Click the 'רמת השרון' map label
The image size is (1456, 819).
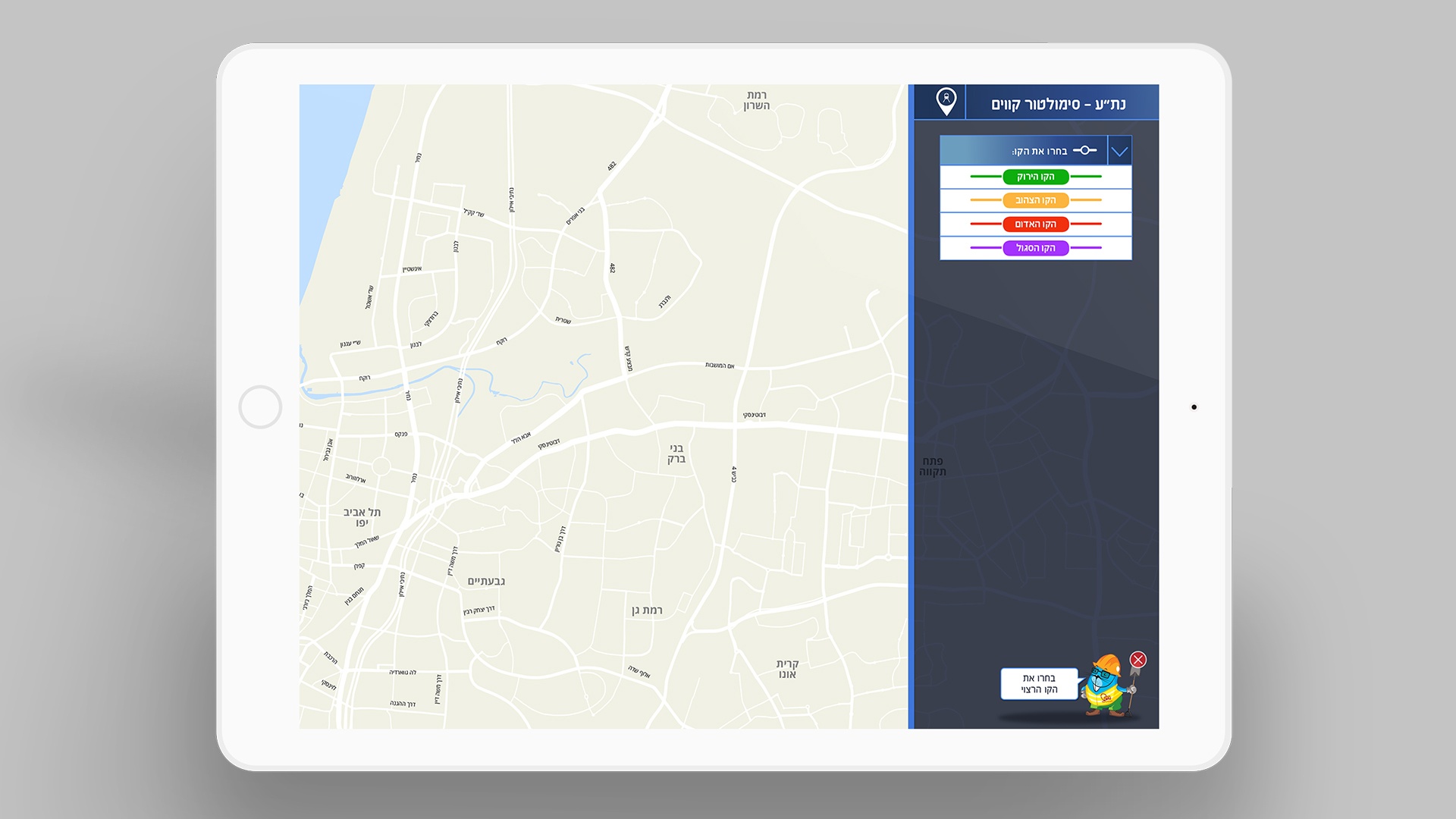756,100
